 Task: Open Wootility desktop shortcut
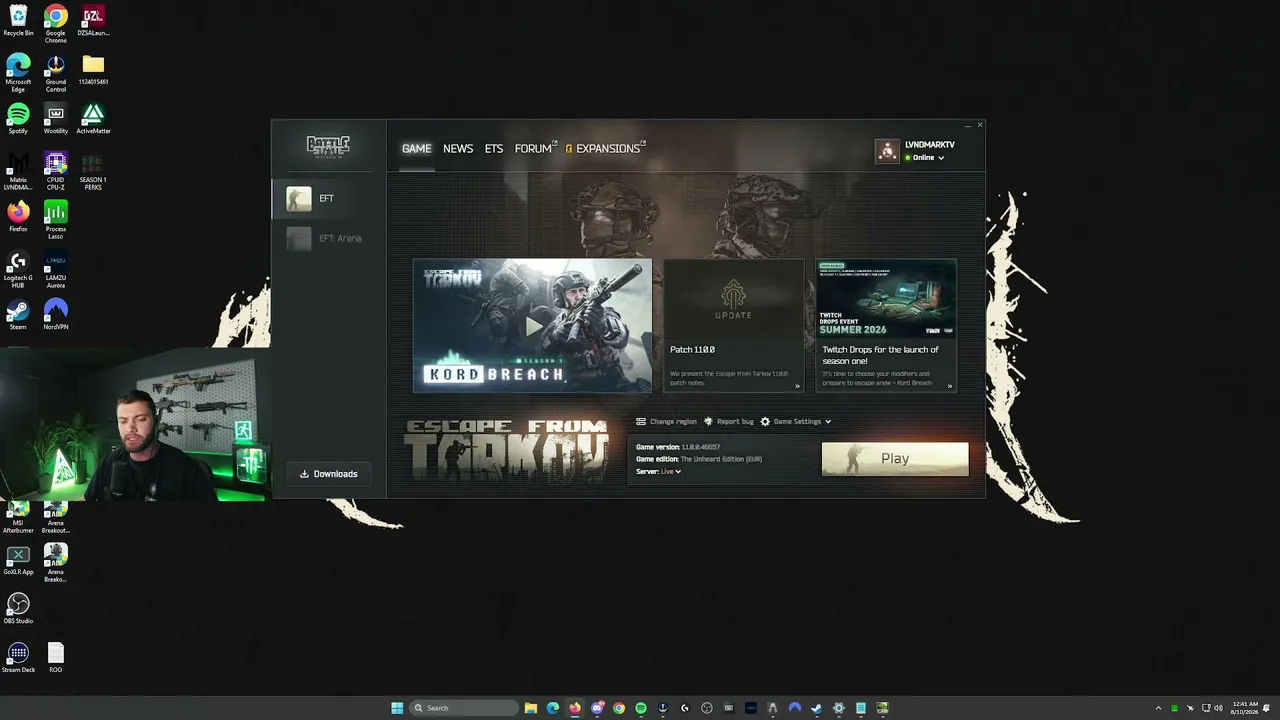(x=56, y=119)
